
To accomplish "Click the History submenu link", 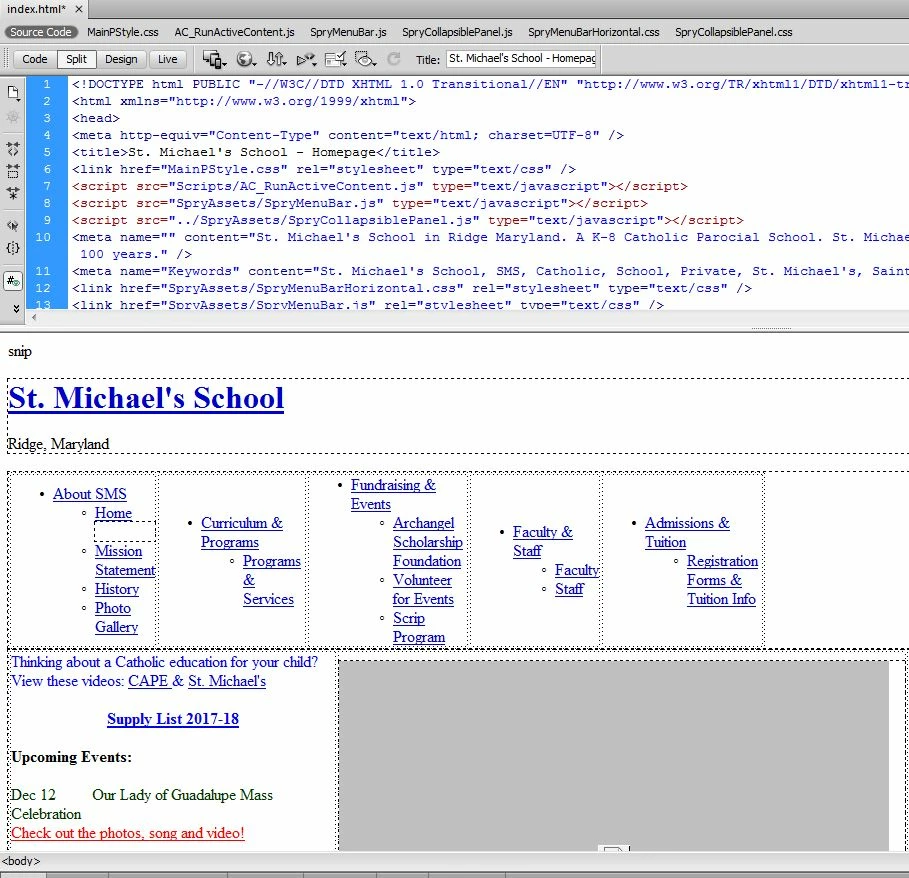I will click(117, 589).
